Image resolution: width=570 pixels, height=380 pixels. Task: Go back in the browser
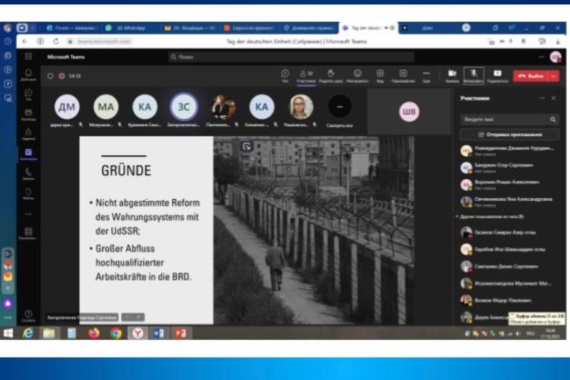(25, 41)
